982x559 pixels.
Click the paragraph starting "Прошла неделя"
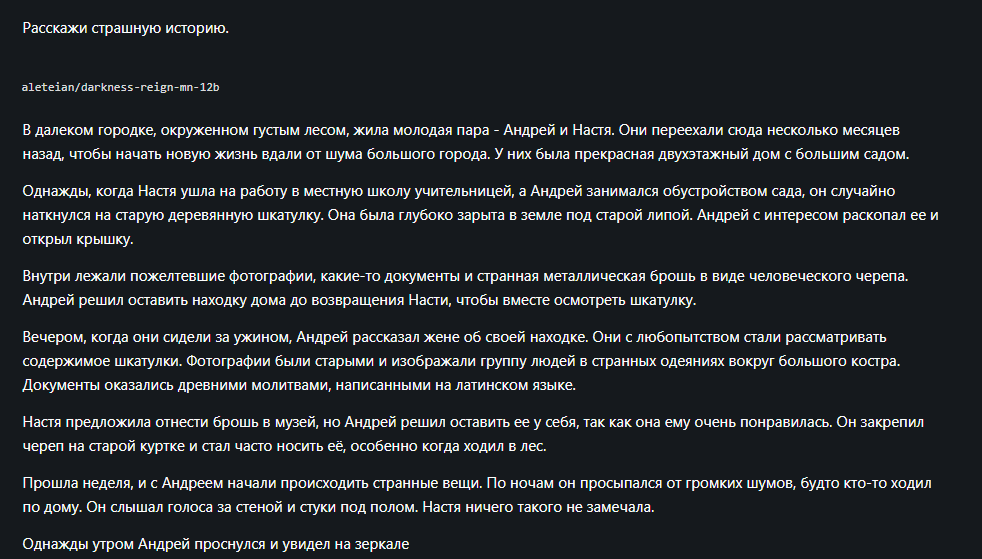tap(477, 495)
